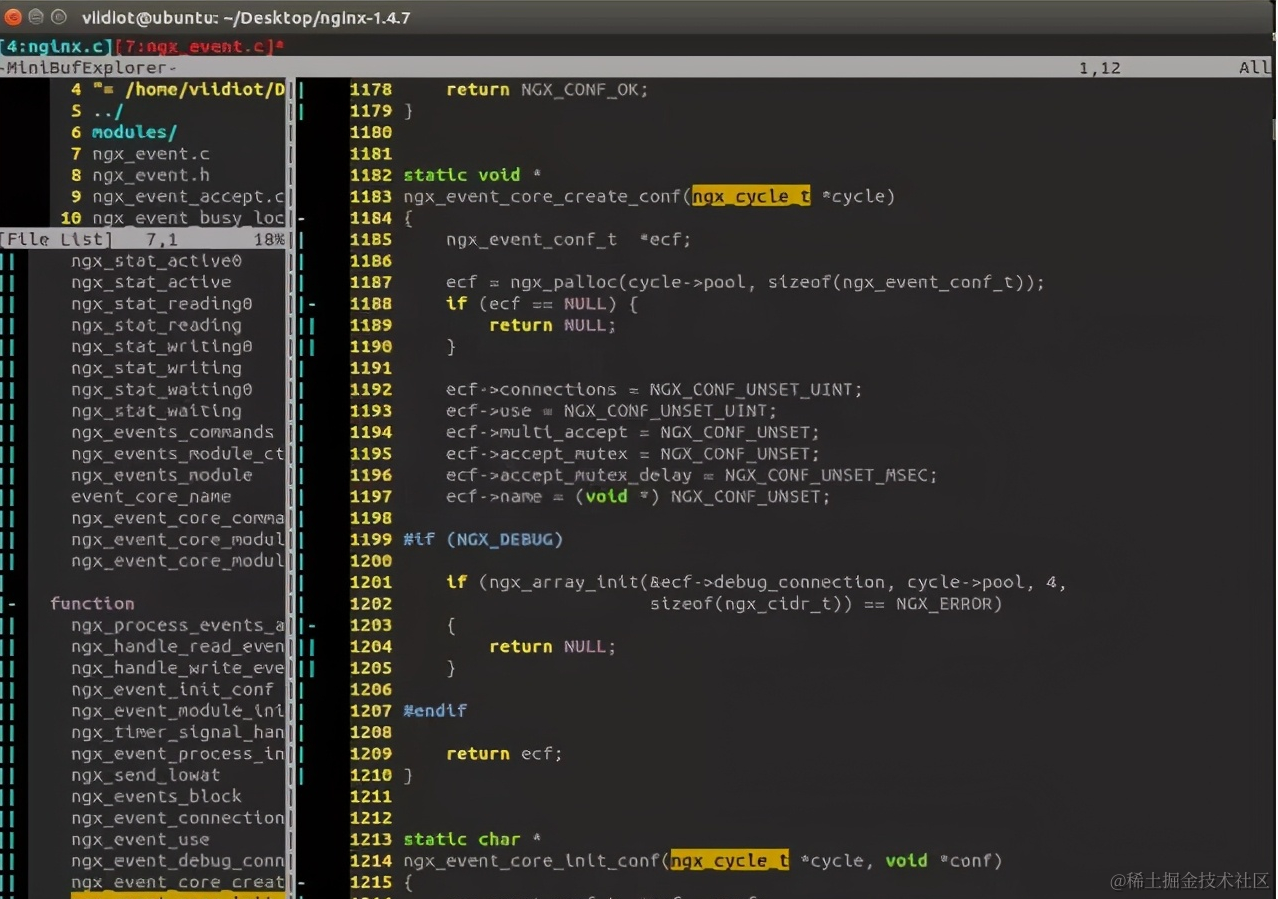This screenshot has width=1278, height=899.
Task: Jump to function ngx_event_module_ini
Action: (178, 711)
